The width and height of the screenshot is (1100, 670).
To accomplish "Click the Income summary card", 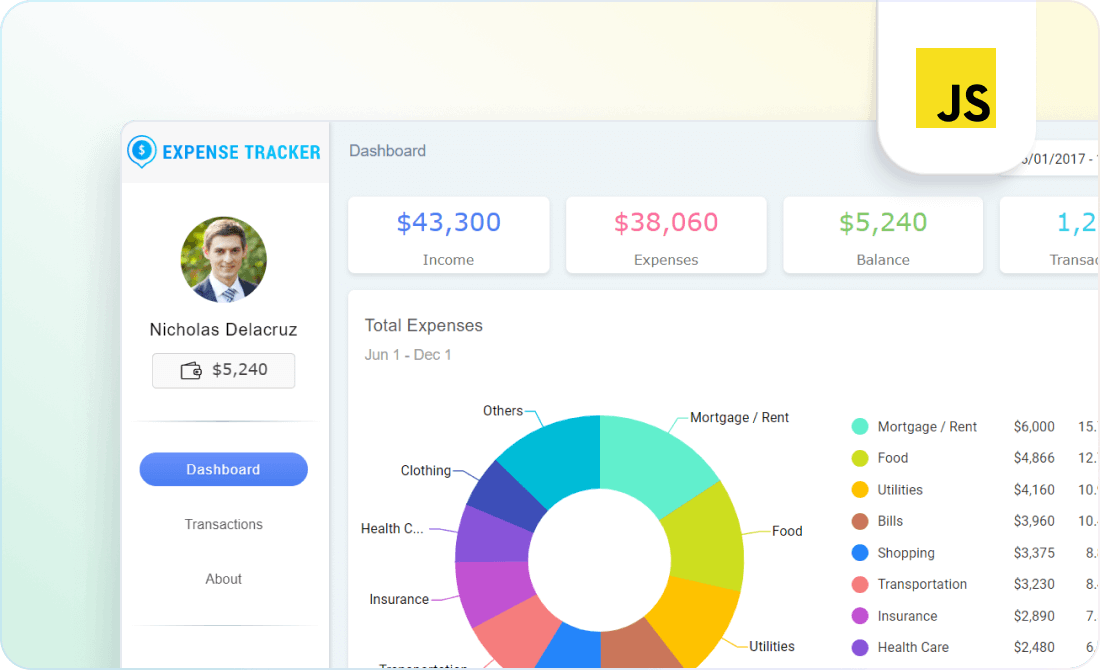I will click(x=448, y=235).
